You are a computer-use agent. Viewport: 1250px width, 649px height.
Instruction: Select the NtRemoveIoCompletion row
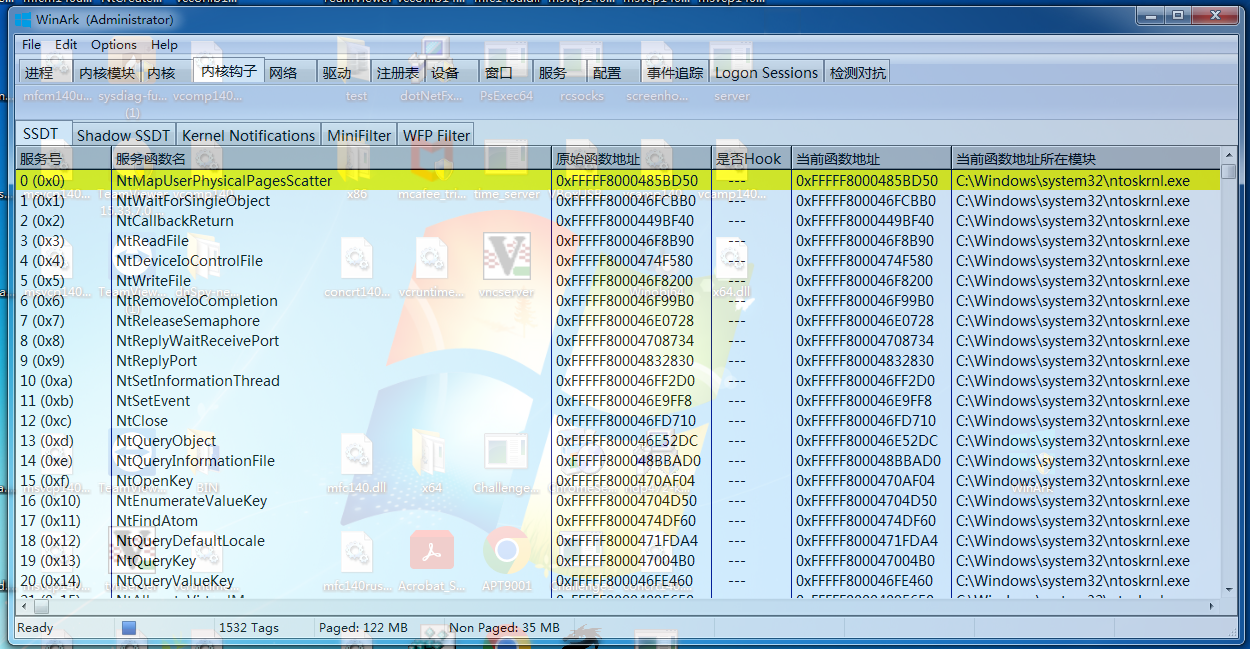click(618, 300)
